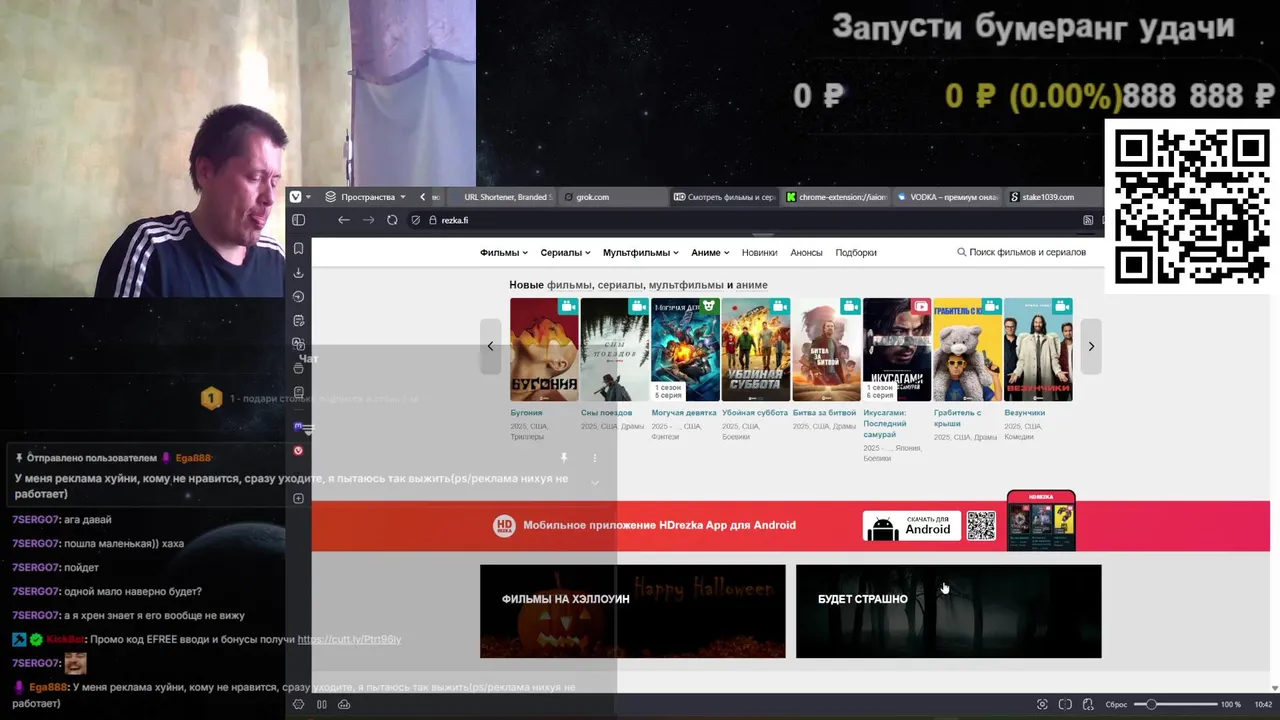
Task: Toggle the browser side panel icon
Action: click(x=298, y=220)
